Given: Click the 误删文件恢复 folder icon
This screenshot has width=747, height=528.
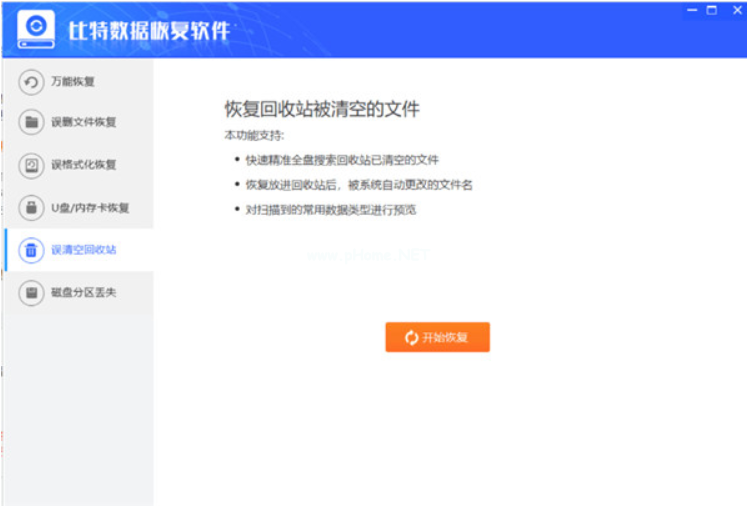Looking at the screenshot, I should click(31, 122).
